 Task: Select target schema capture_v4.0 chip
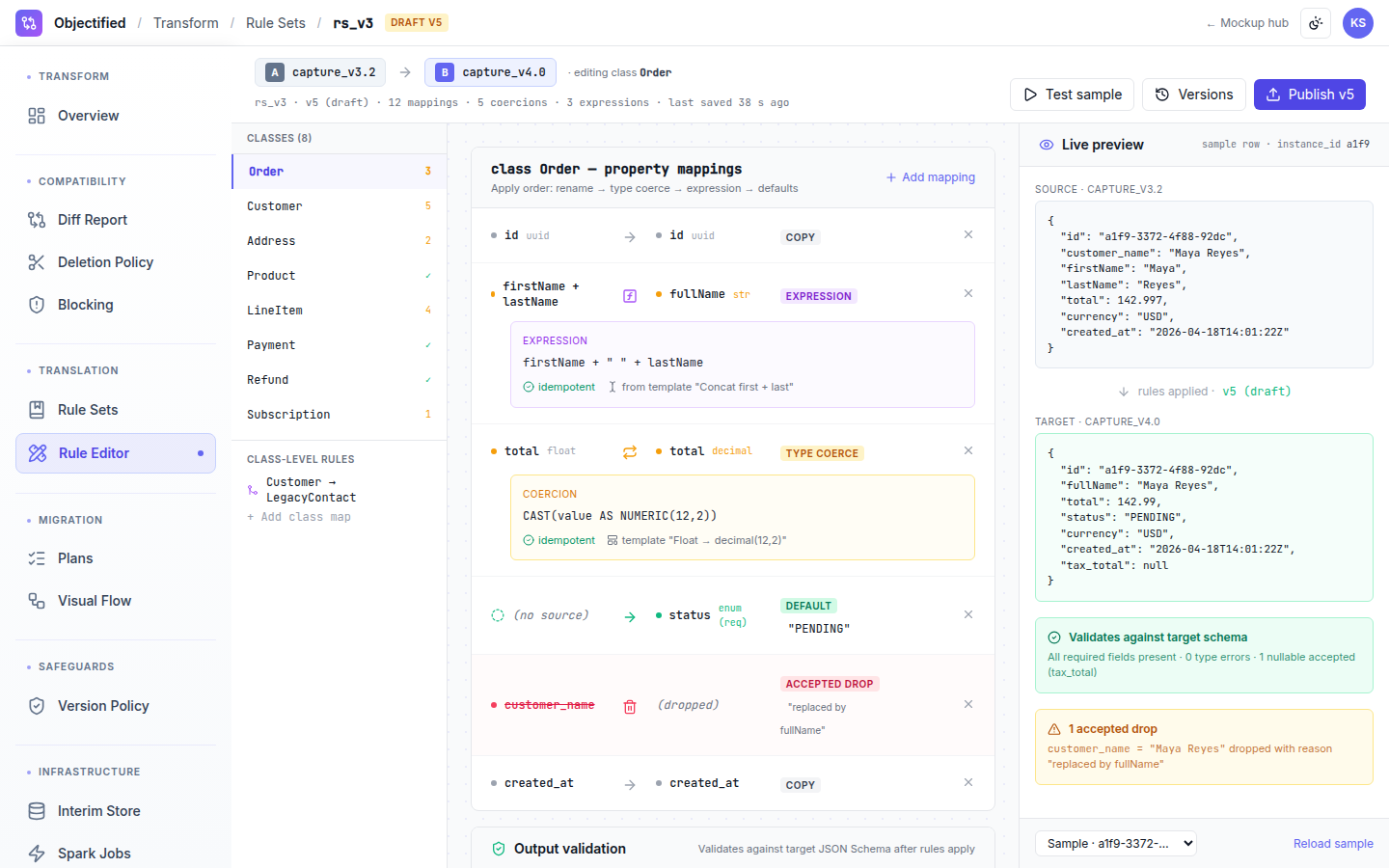coord(490,72)
